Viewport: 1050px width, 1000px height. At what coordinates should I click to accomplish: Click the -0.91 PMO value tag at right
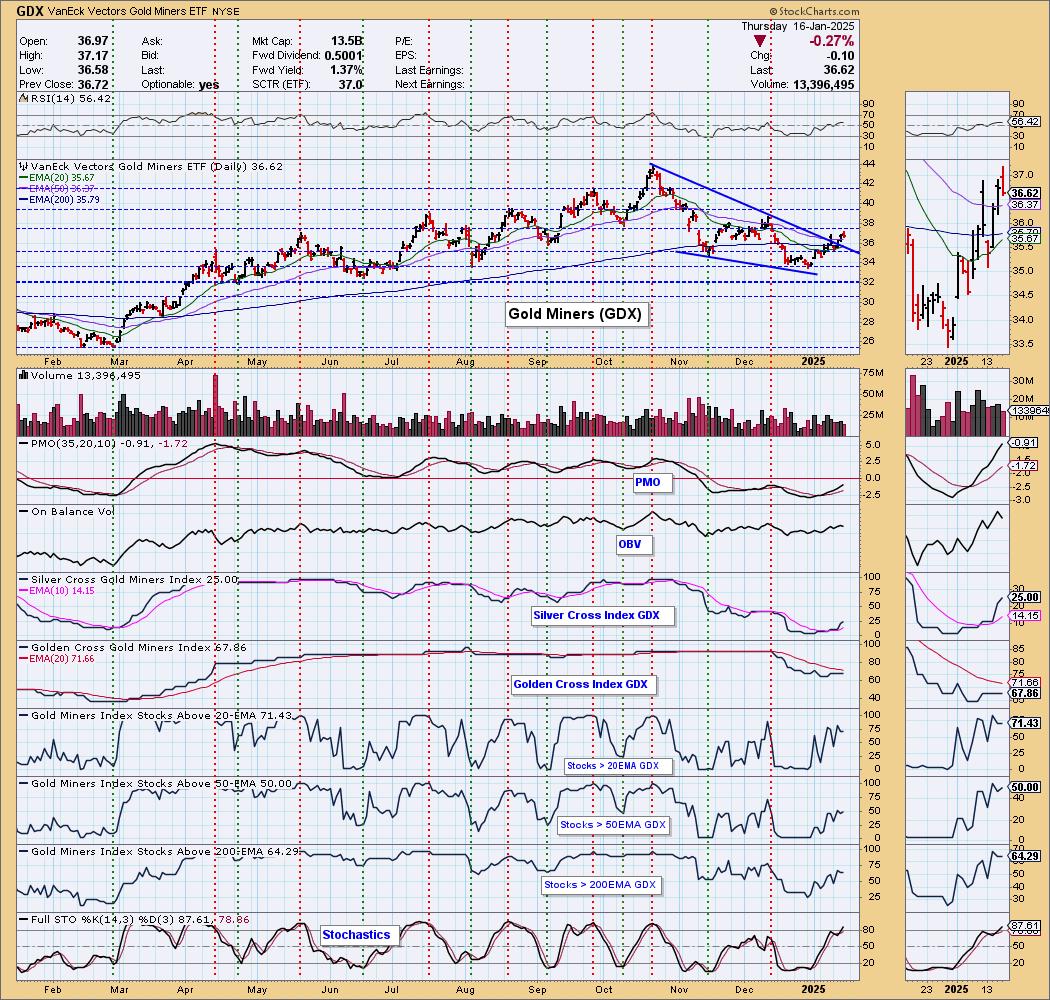click(1025, 443)
